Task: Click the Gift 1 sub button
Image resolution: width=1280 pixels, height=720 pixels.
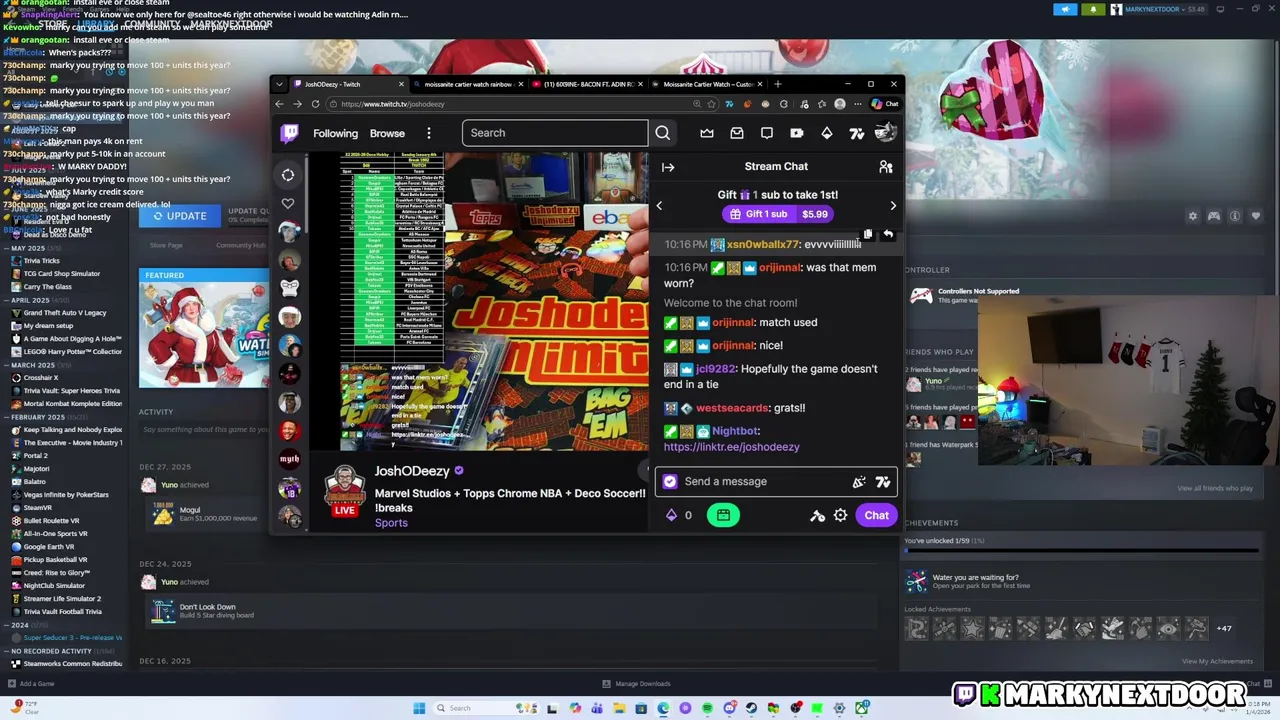Action: pos(780,214)
